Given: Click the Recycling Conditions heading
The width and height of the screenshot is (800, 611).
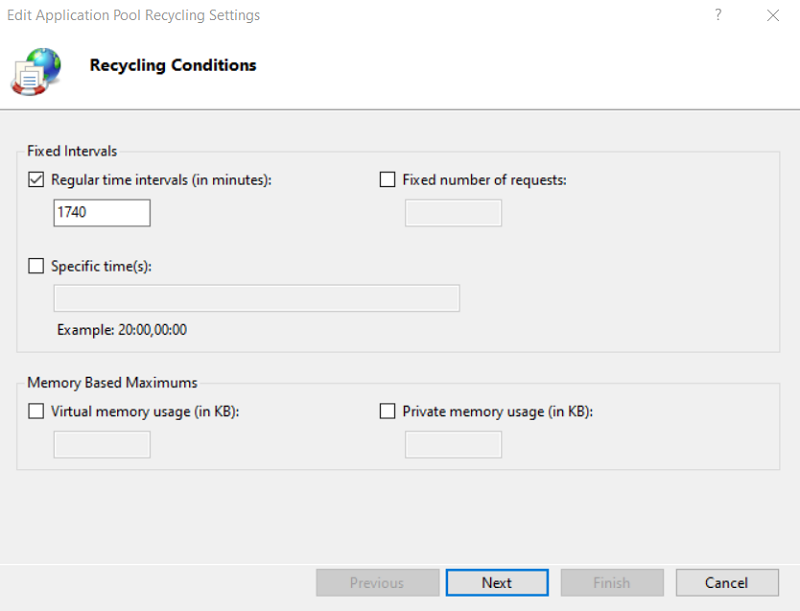Looking at the screenshot, I should tap(171, 65).
